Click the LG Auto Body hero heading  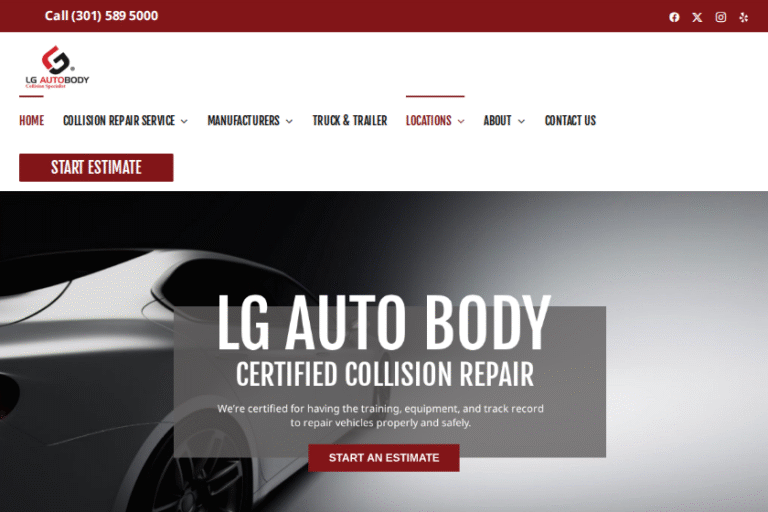[384, 322]
